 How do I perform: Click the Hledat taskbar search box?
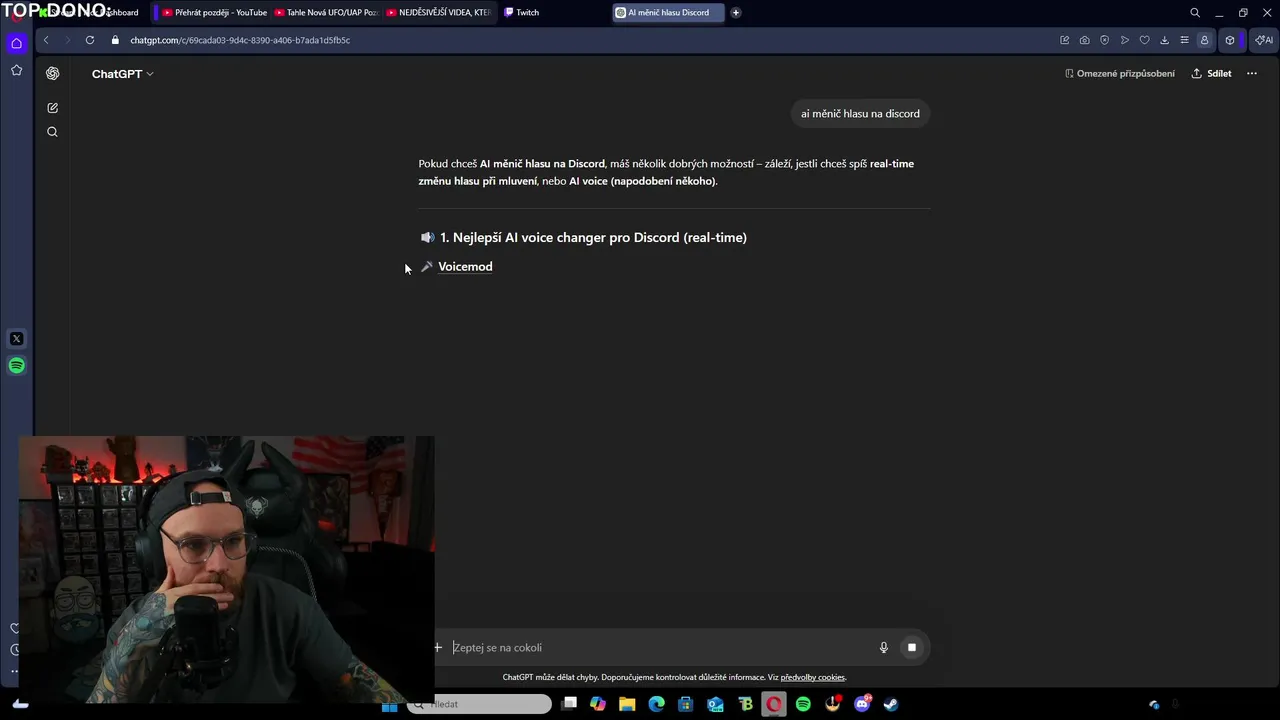(x=480, y=704)
